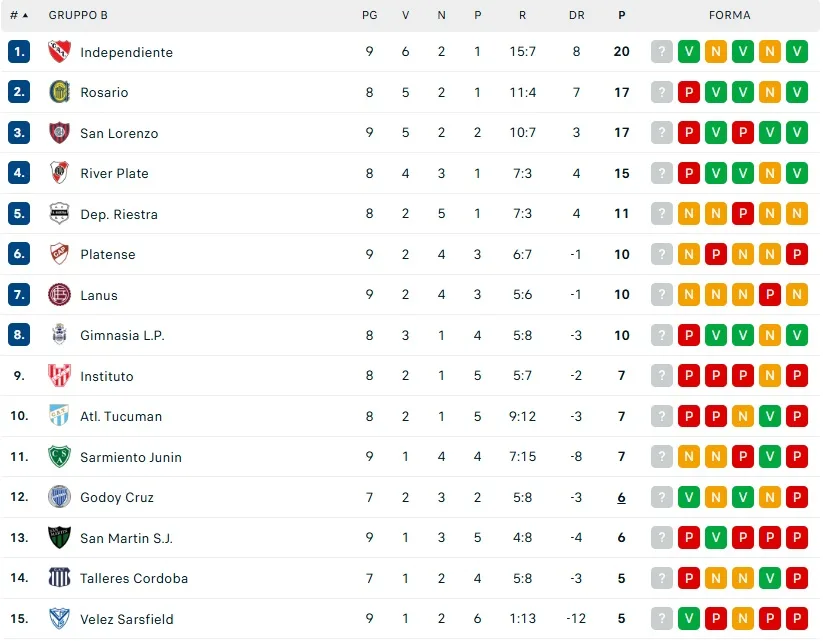Click Velez Sarsfield's first green V badge
823x641 pixels.
point(688,619)
